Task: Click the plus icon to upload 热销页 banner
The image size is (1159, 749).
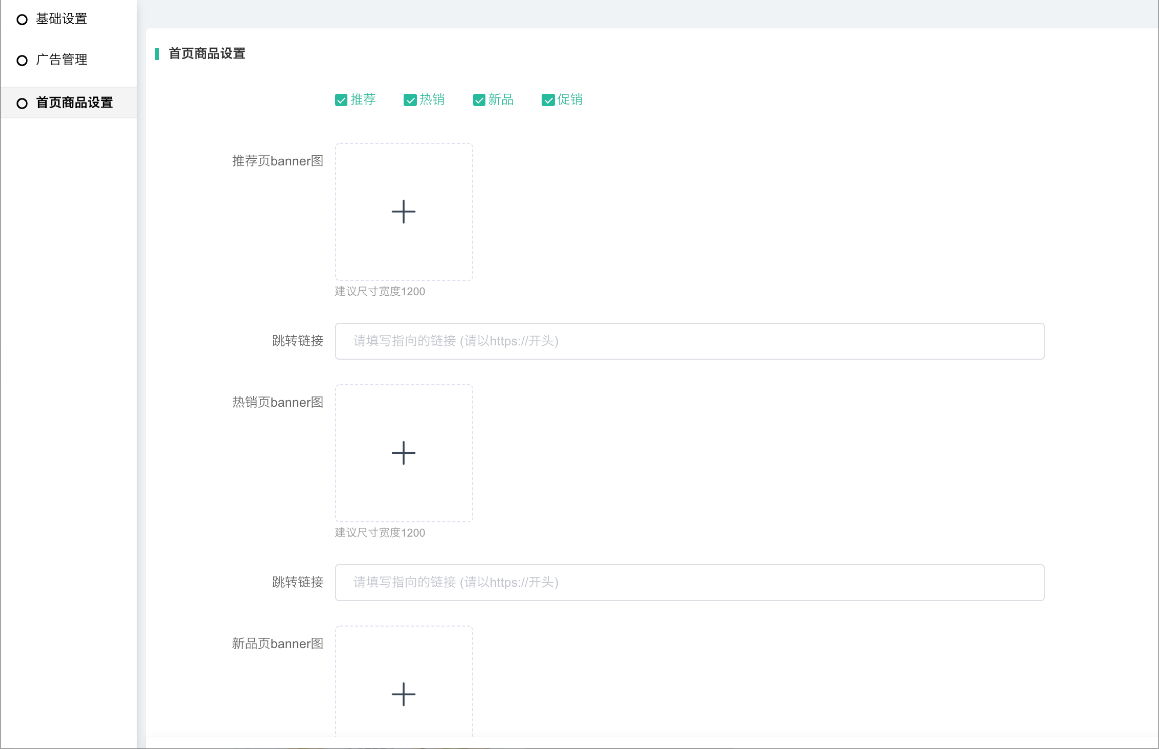Action: (x=403, y=453)
